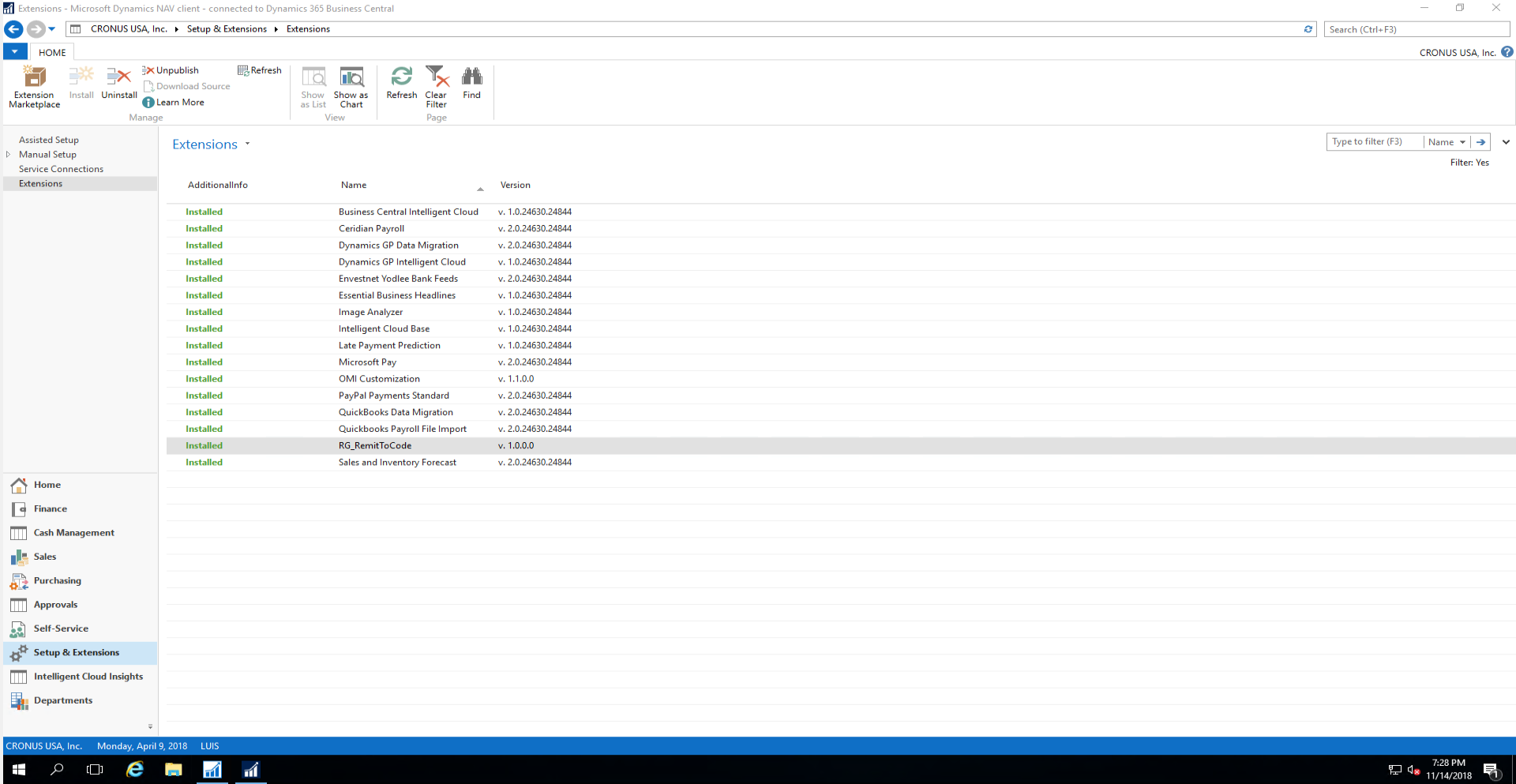Screen dimensions: 1516x784
Task: Open Learn More in the Manage group
Action: click(x=174, y=102)
